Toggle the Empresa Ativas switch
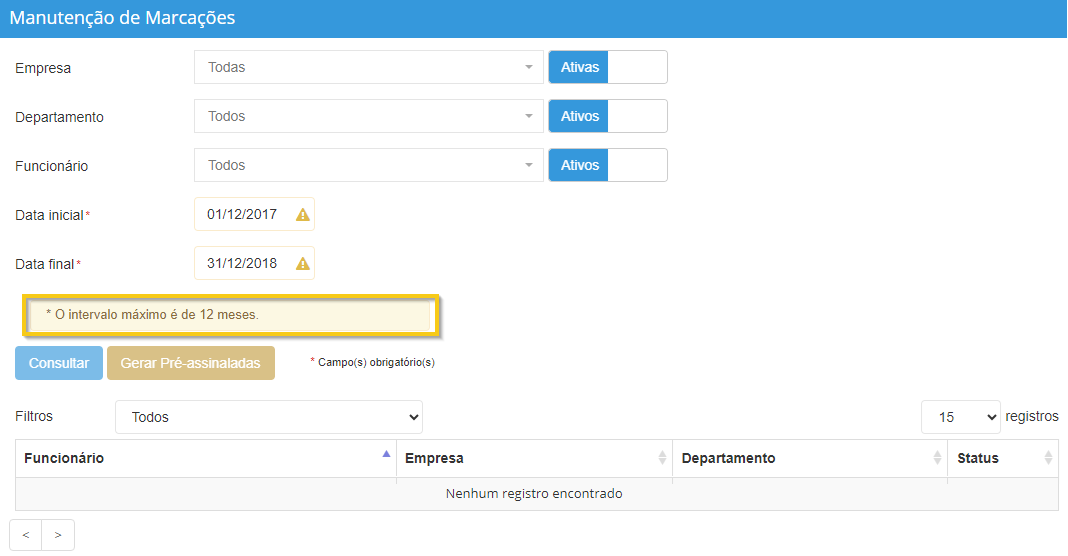Screen dimensions: 1068x556 pos(607,67)
